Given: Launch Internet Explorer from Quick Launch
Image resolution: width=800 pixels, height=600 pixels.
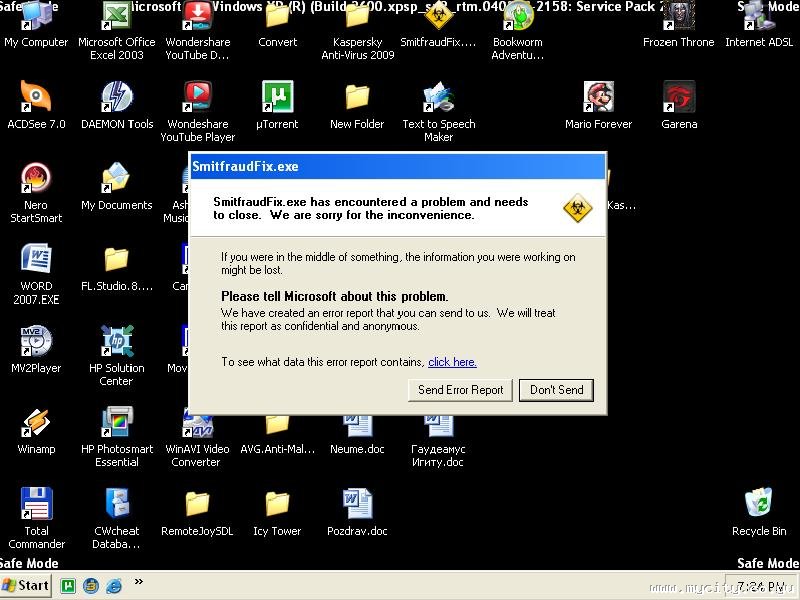Looking at the screenshot, I should (114, 586).
